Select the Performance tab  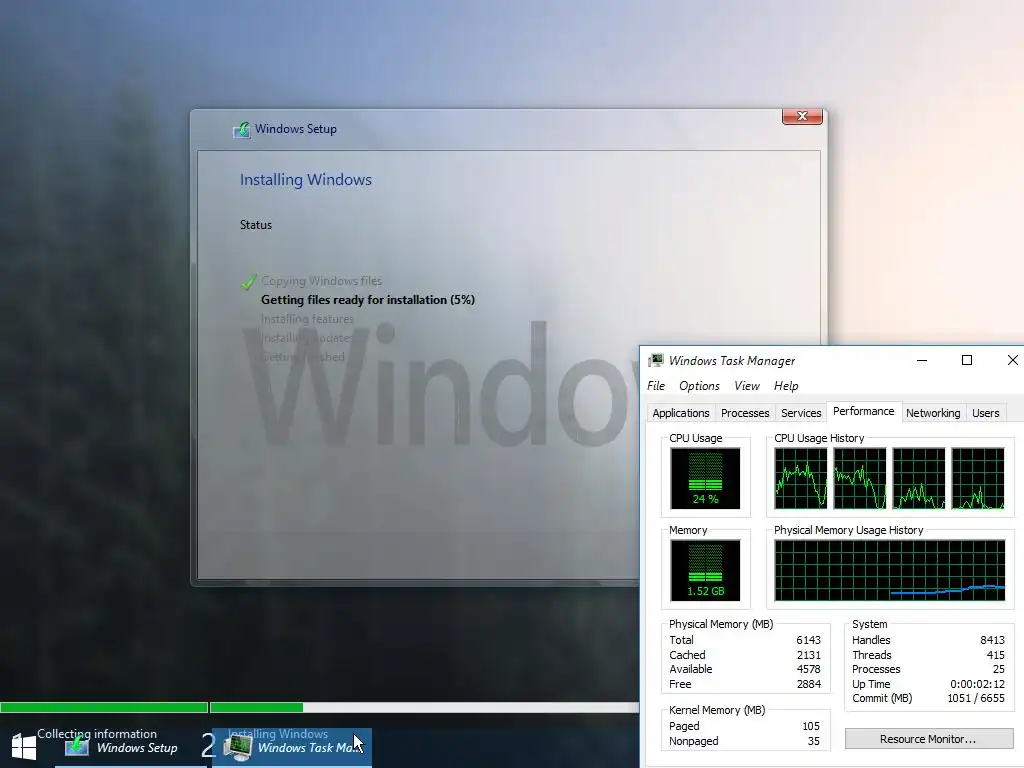point(863,411)
